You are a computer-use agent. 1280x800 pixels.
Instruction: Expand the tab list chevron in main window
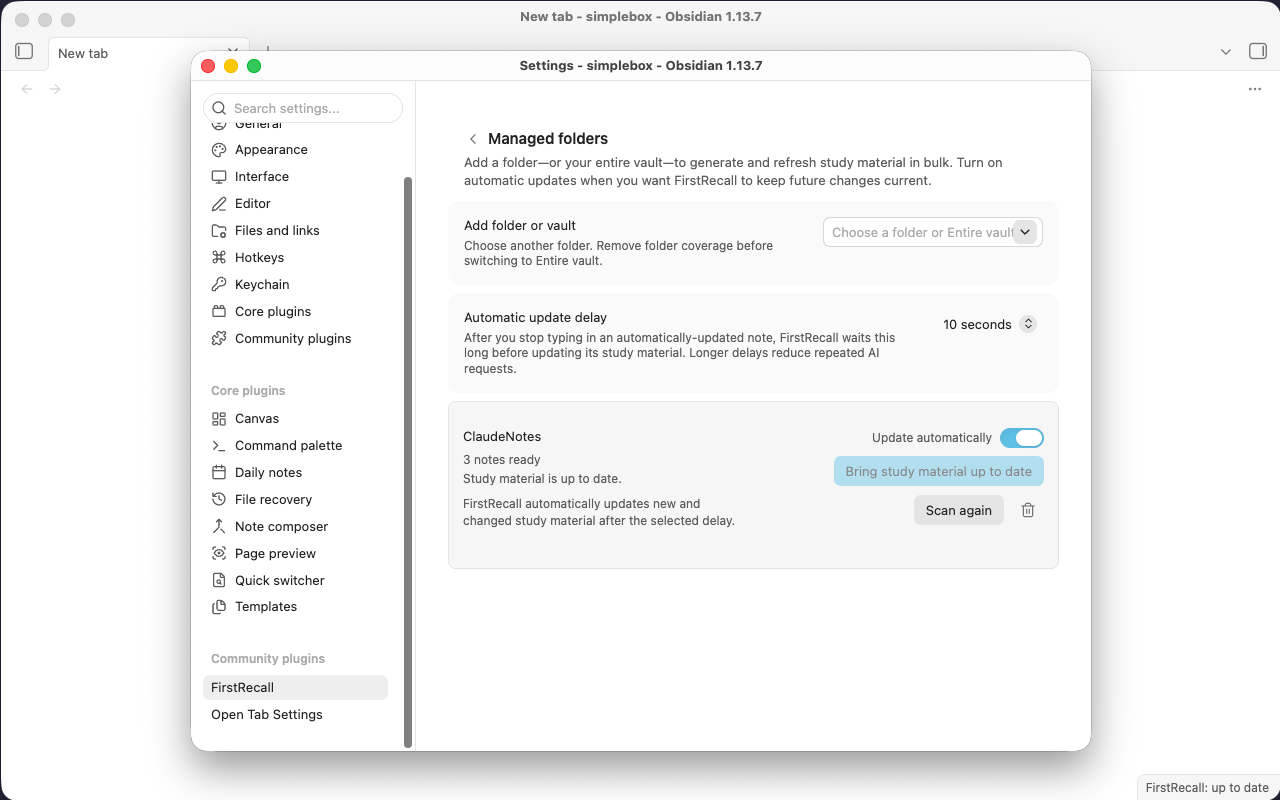click(1226, 52)
